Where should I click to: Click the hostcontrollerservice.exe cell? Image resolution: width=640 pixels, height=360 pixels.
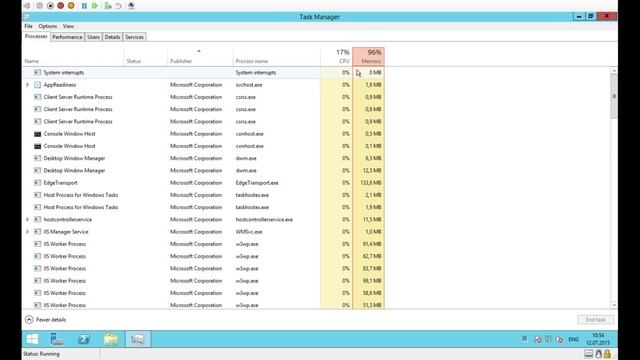tap(264, 220)
